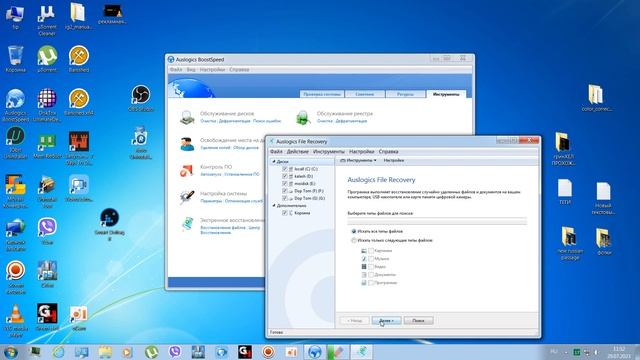Click the film strip icon beside Видео
Screen dimensions: 640x360
click(364, 267)
